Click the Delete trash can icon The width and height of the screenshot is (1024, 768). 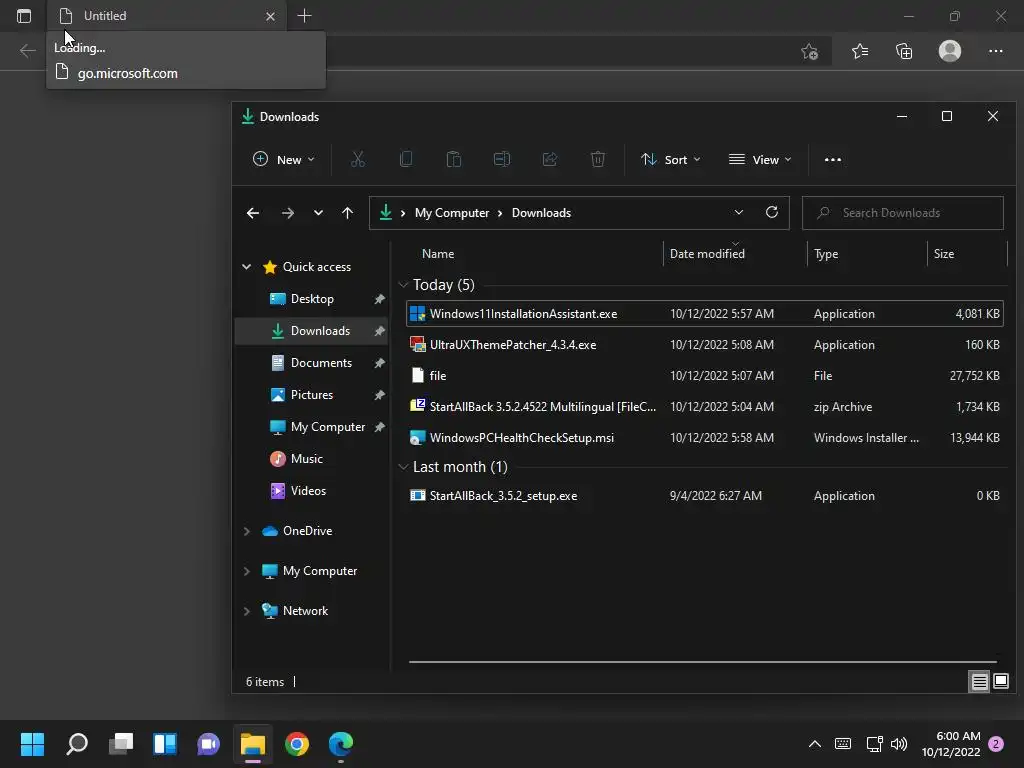pos(598,159)
